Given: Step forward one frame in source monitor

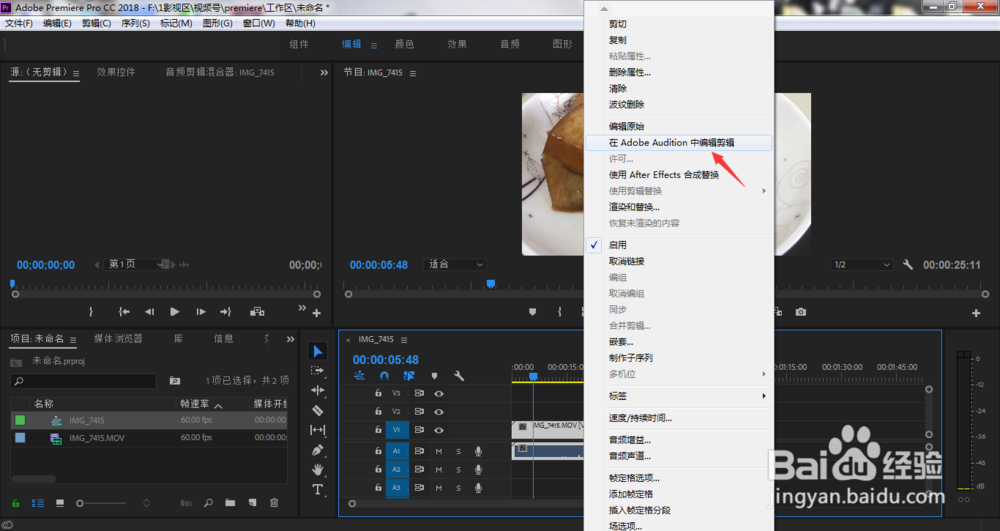Looking at the screenshot, I should [200, 312].
